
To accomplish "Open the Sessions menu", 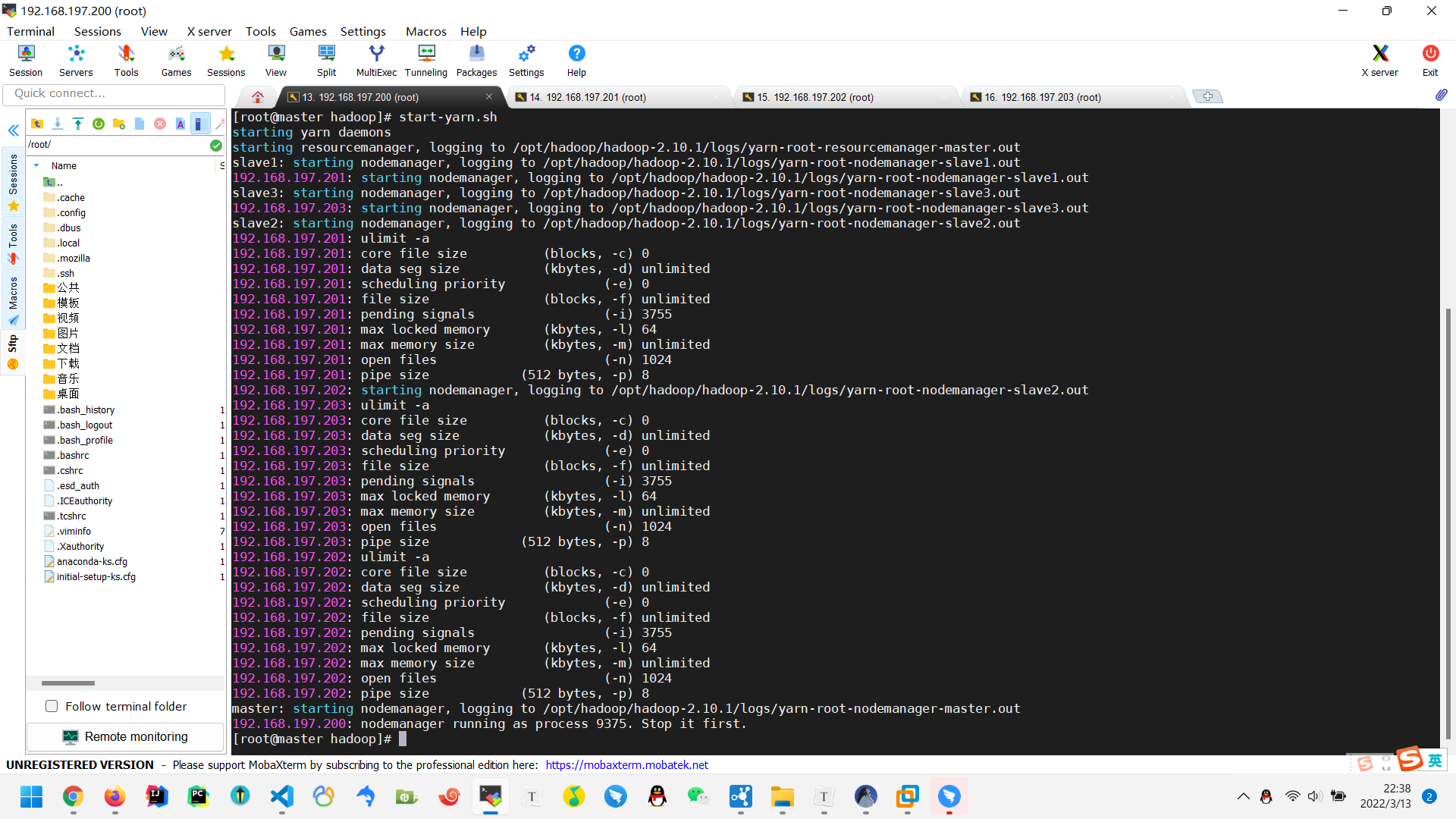I will pyautogui.click(x=97, y=31).
